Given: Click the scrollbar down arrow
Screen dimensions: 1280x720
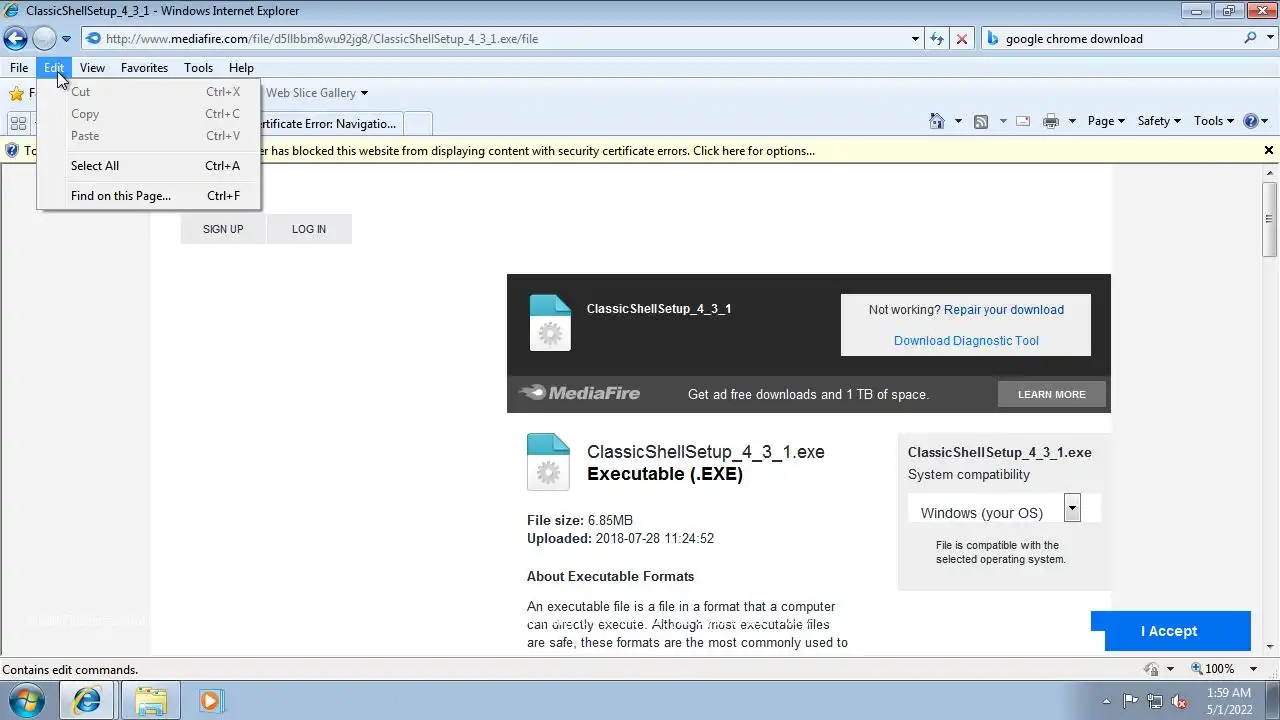Looking at the screenshot, I should 1270,648.
